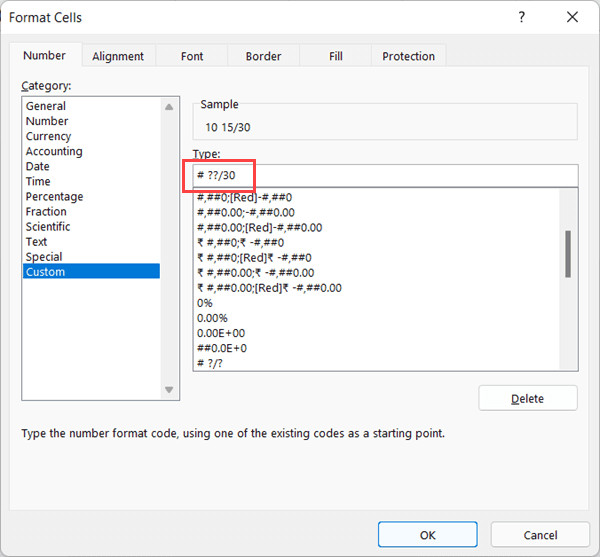Image resolution: width=600 pixels, height=557 pixels.
Task: Confirm with the OK button
Action: (x=427, y=535)
